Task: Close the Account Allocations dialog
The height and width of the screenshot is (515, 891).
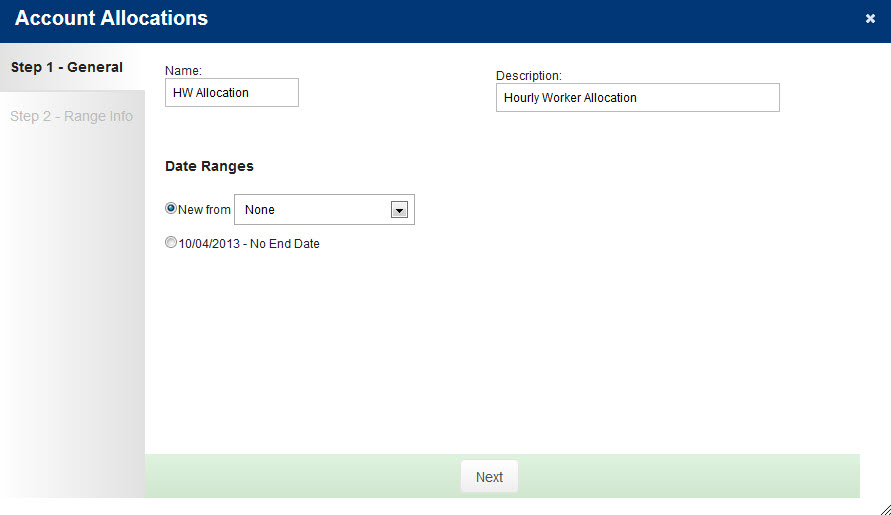Action: click(x=870, y=19)
